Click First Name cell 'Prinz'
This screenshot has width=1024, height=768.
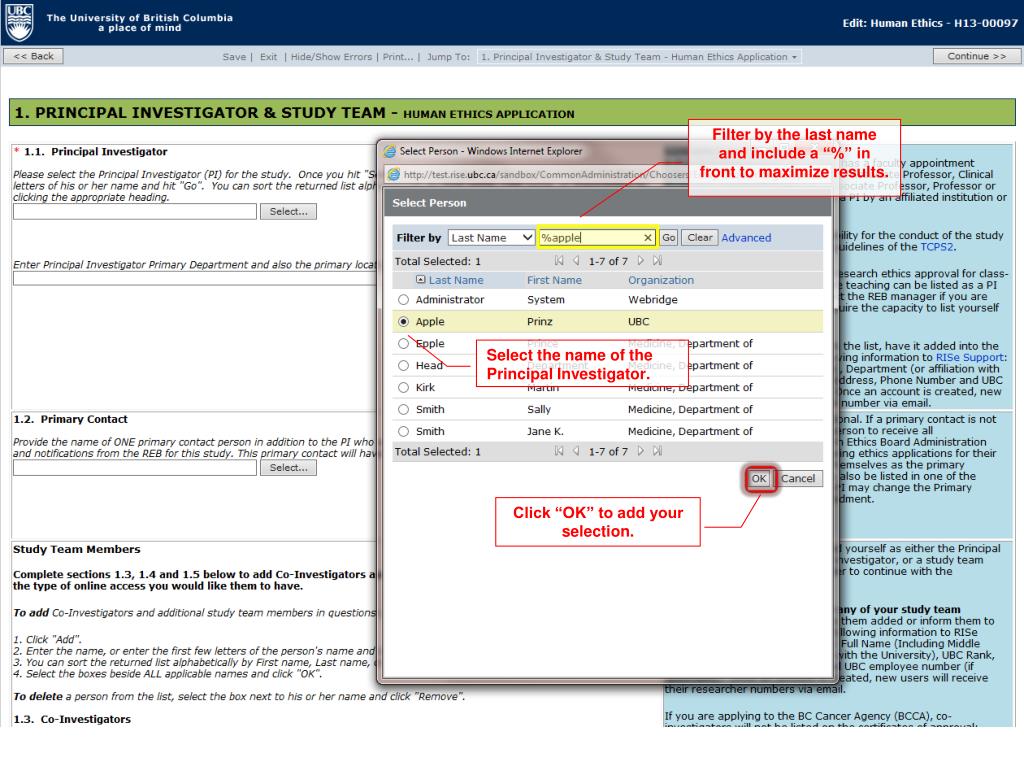[539, 322]
